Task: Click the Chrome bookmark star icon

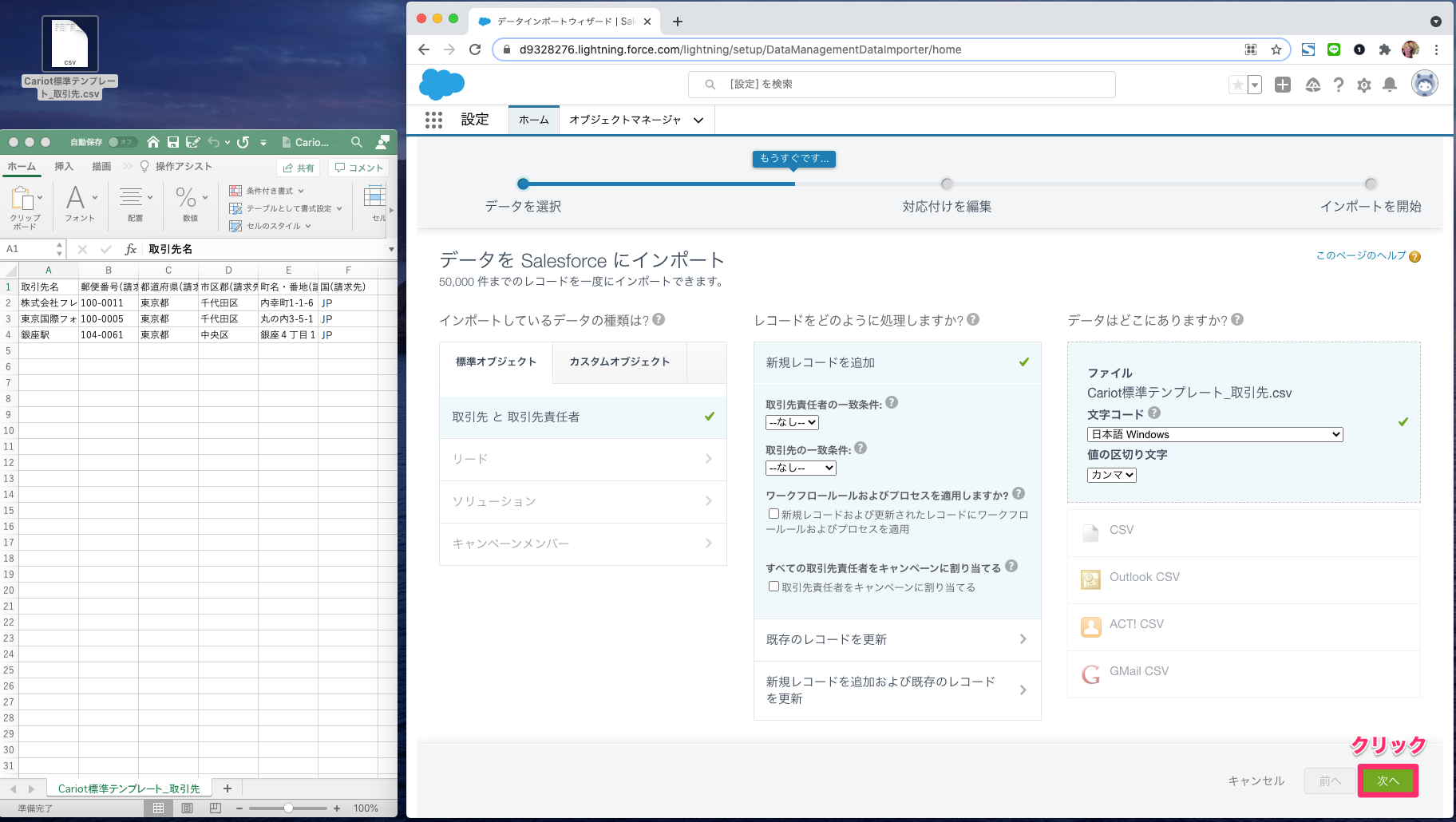Action: click(x=1276, y=49)
